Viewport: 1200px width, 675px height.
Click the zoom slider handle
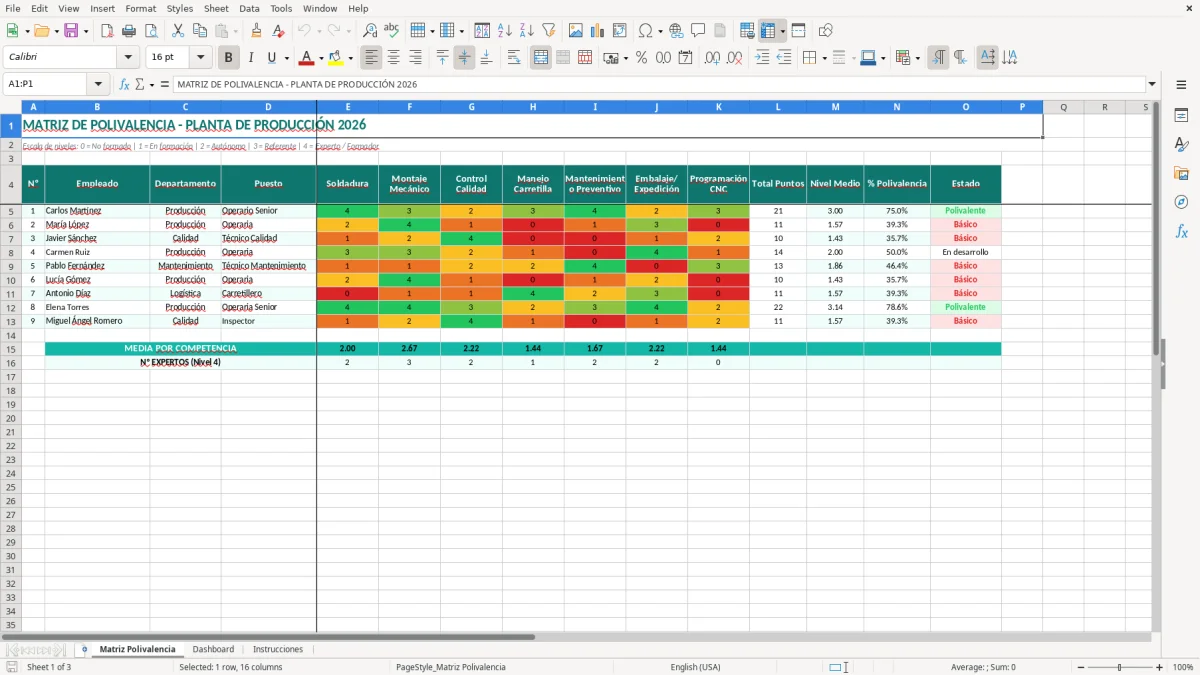click(x=1120, y=667)
